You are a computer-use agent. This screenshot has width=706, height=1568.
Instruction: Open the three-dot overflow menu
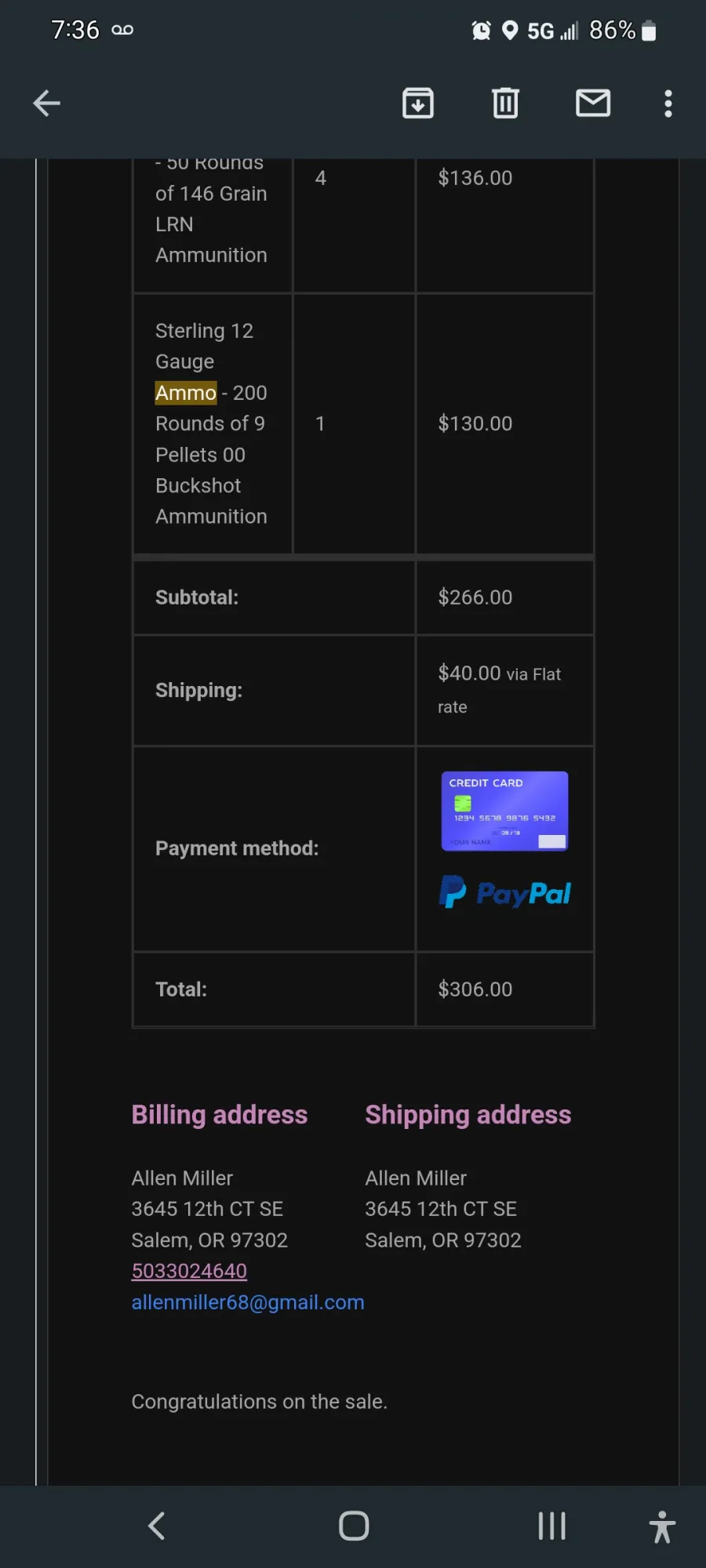point(668,103)
